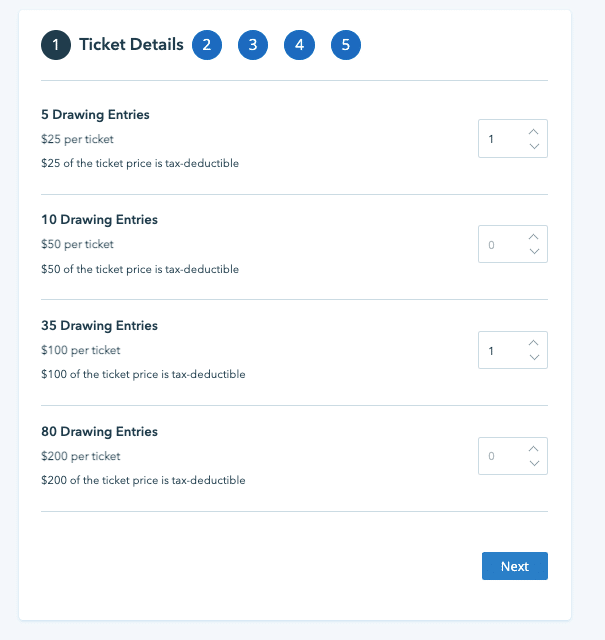The width and height of the screenshot is (605, 640).
Task: Click the 35 Drawing Entries quantity field
Action: point(501,351)
